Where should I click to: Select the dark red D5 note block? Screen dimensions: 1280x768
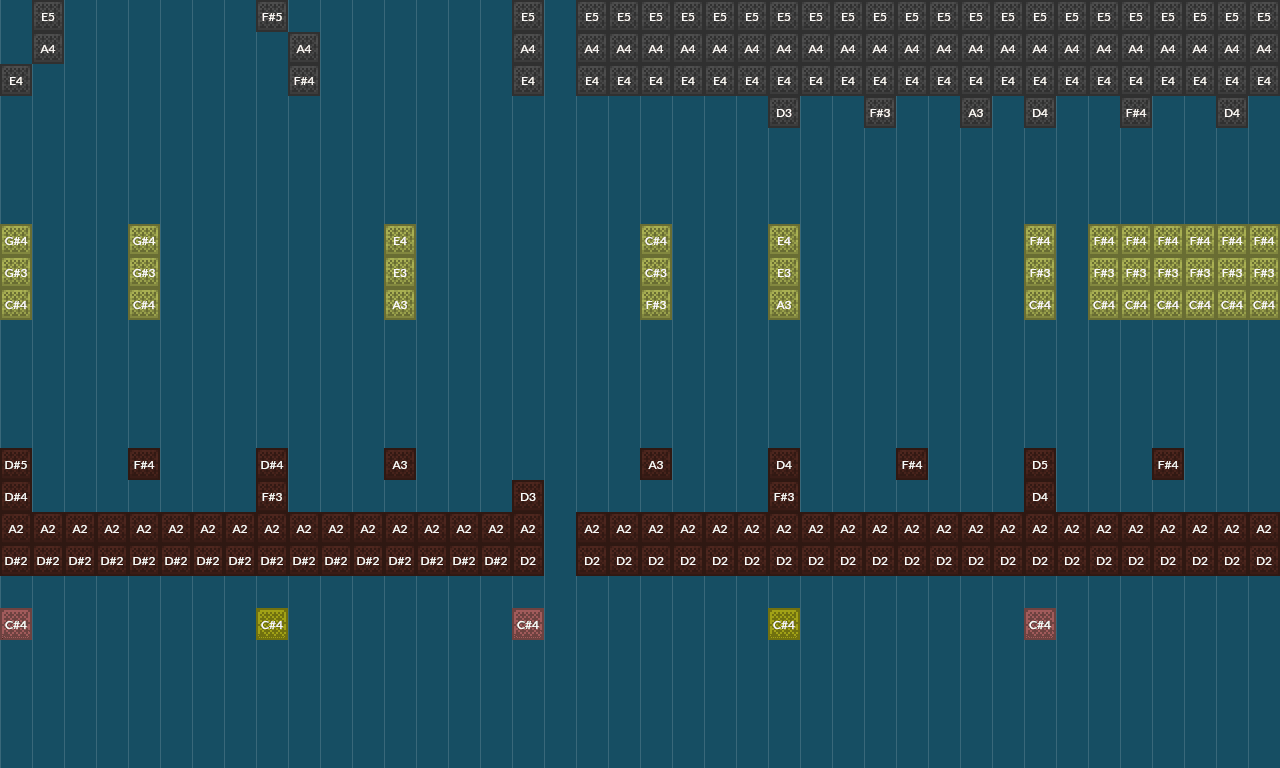point(1040,465)
